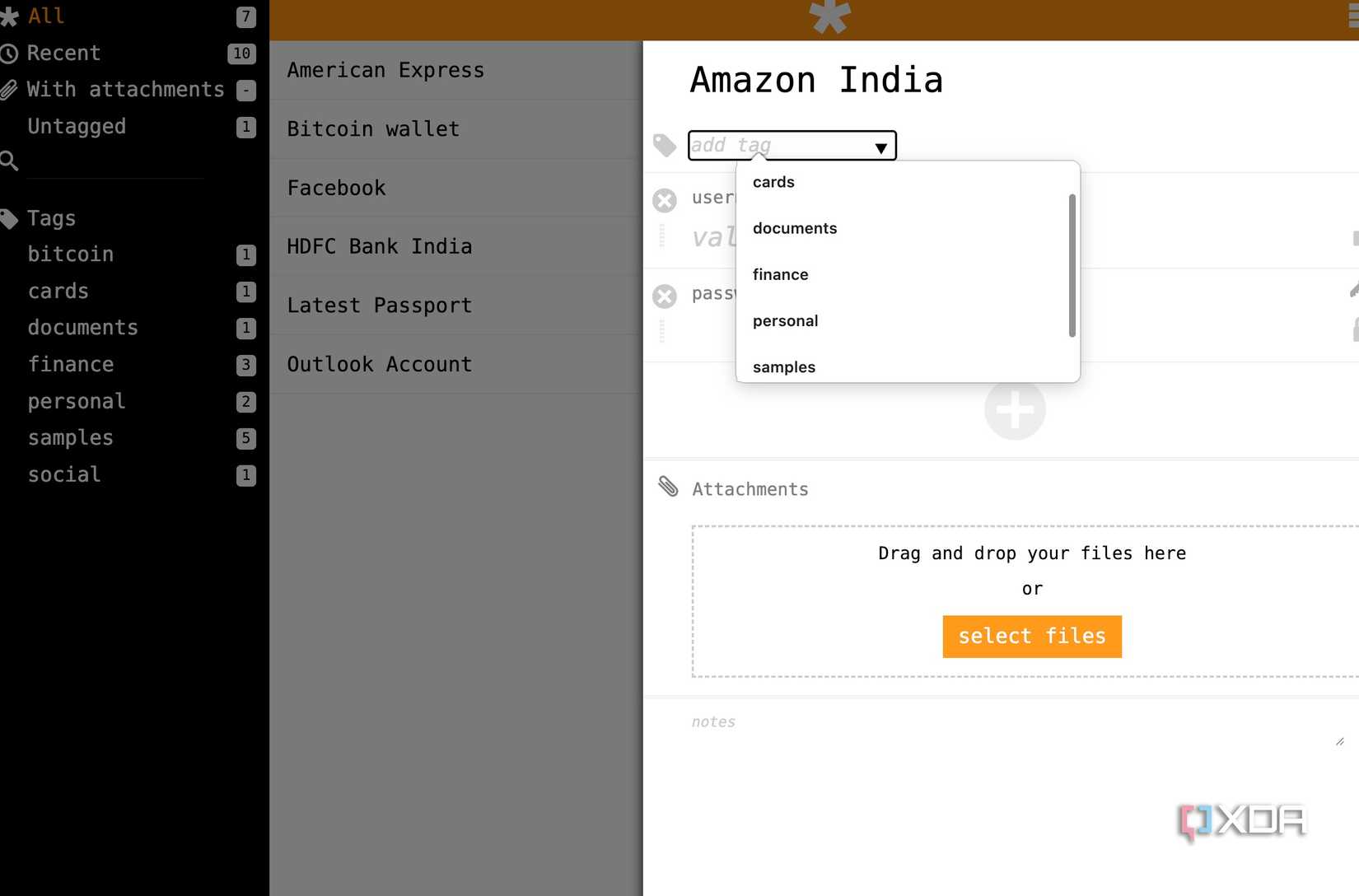Image resolution: width=1359 pixels, height=896 pixels.
Task: Delete the password field using its X icon
Action: point(665,296)
